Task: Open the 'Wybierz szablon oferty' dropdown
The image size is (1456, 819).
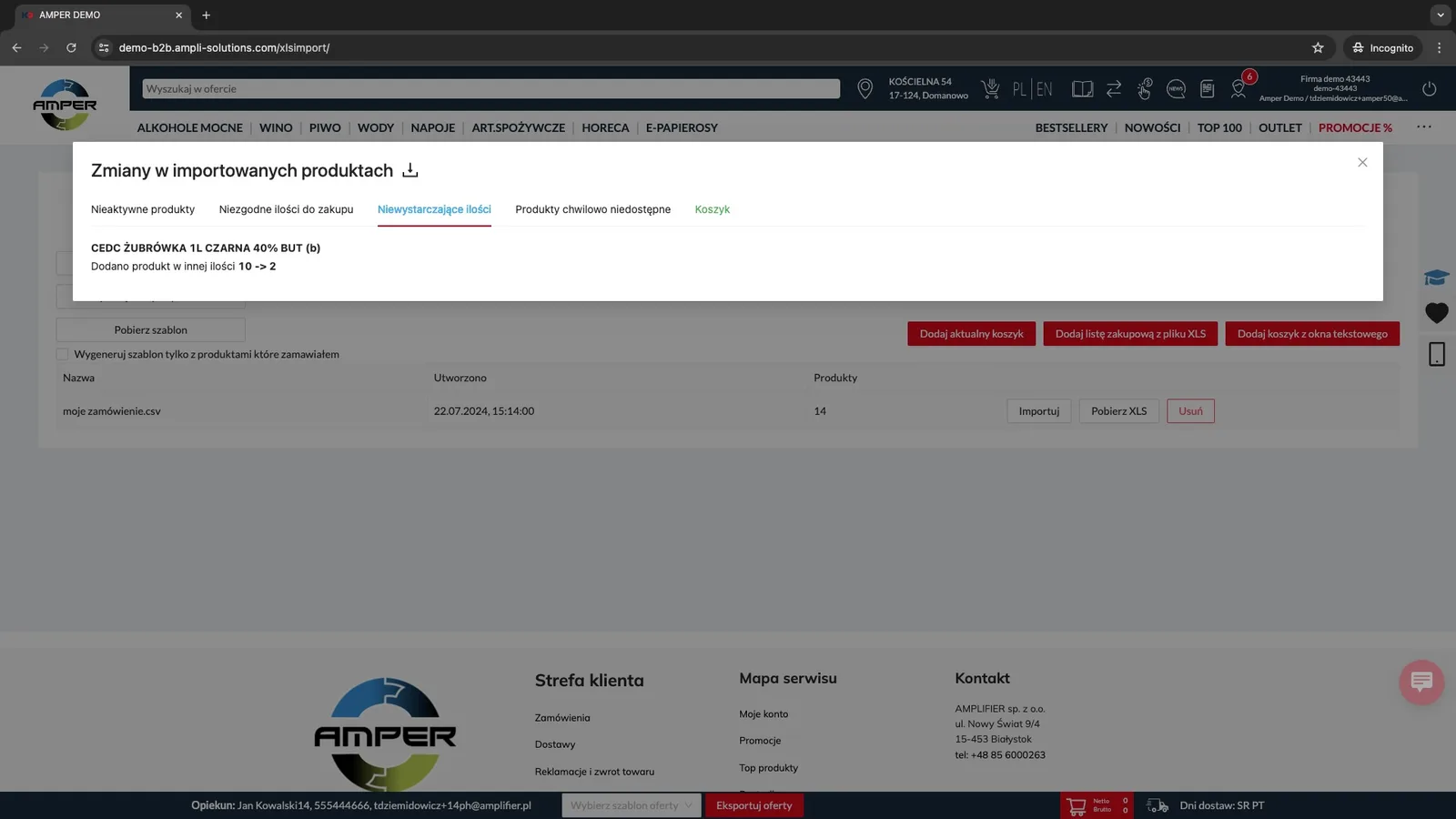Action: click(631, 805)
